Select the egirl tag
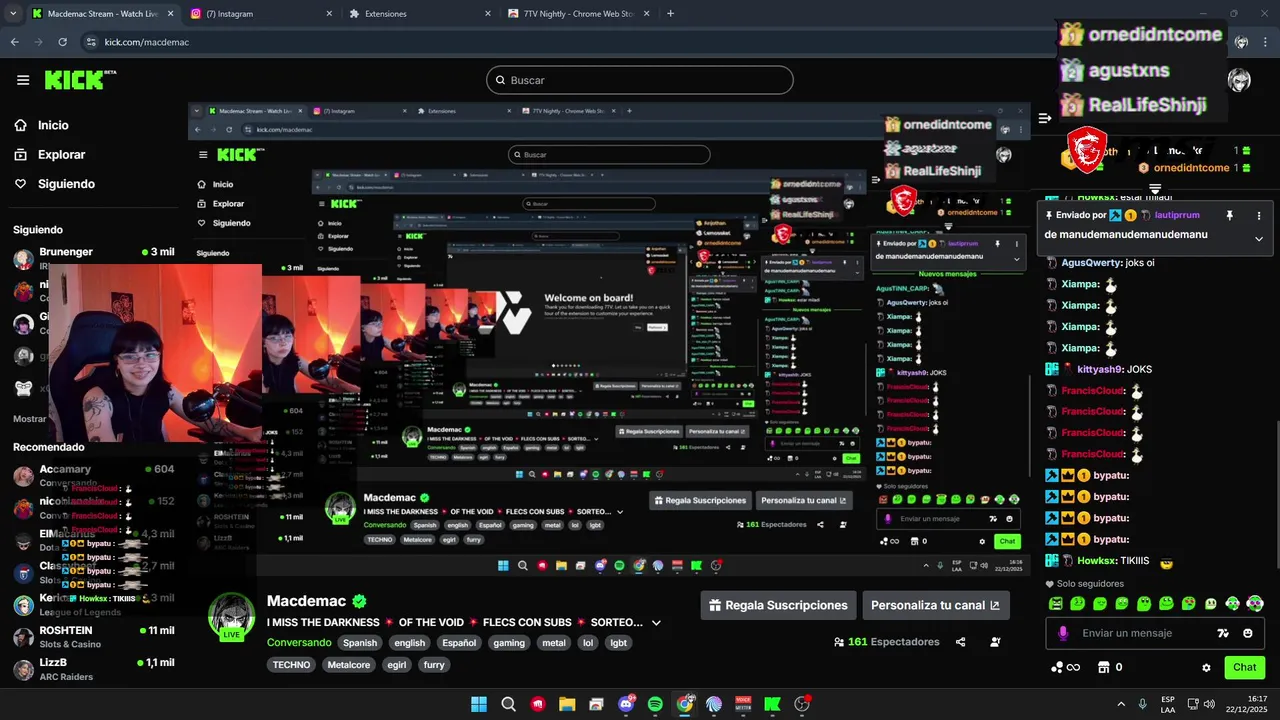 tap(397, 665)
